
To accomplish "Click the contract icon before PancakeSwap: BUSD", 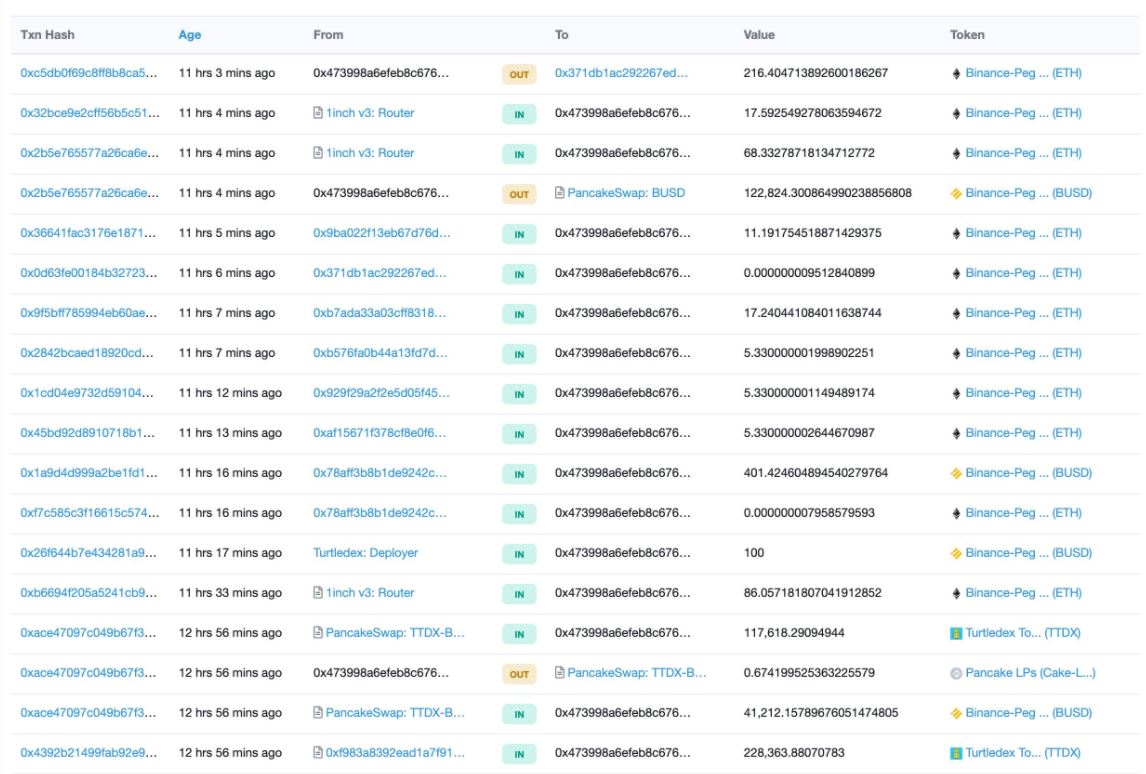I will [560, 193].
